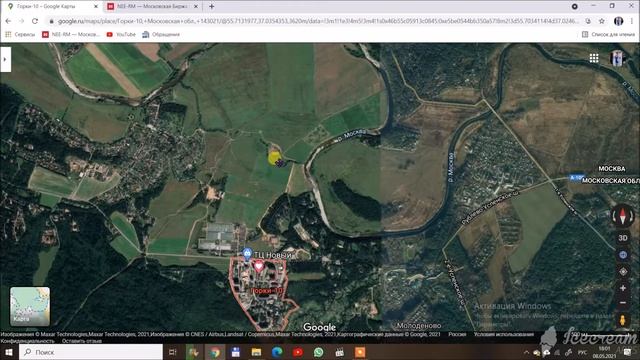640x360 pixels.
Task: Open NEE-RM bookmark in bookmarks bar
Action: tap(71, 35)
